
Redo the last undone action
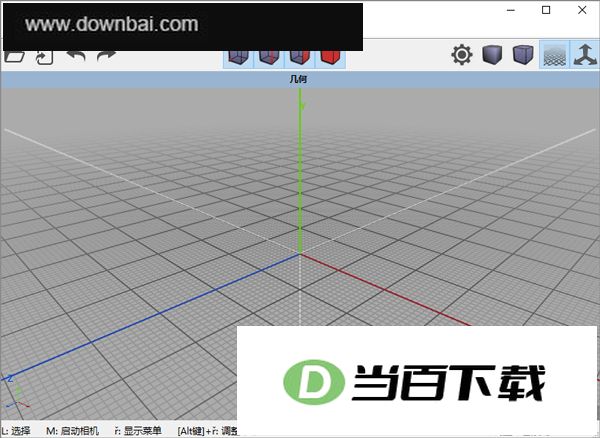106,57
